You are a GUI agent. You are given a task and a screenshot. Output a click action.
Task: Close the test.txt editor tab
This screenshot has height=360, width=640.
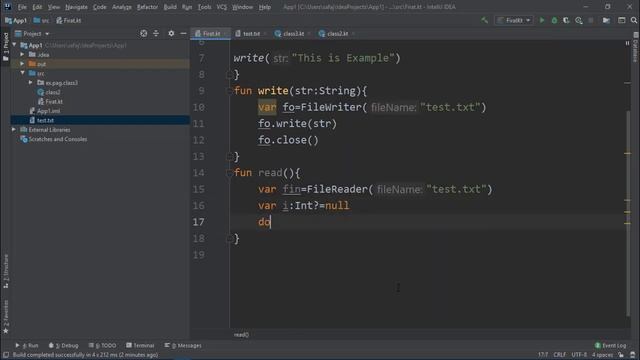[265, 33]
